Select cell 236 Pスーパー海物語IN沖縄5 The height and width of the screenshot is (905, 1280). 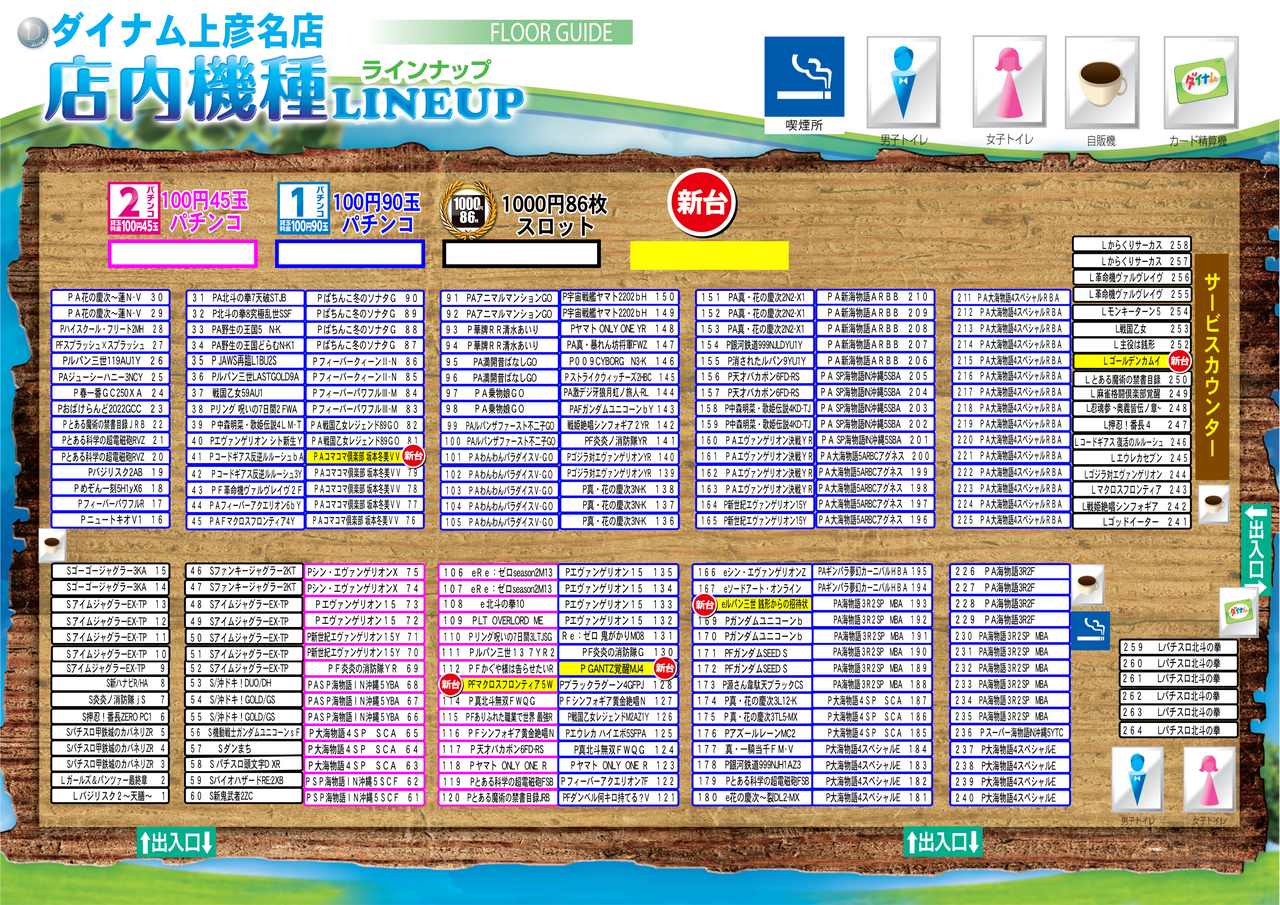click(x=1010, y=733)
